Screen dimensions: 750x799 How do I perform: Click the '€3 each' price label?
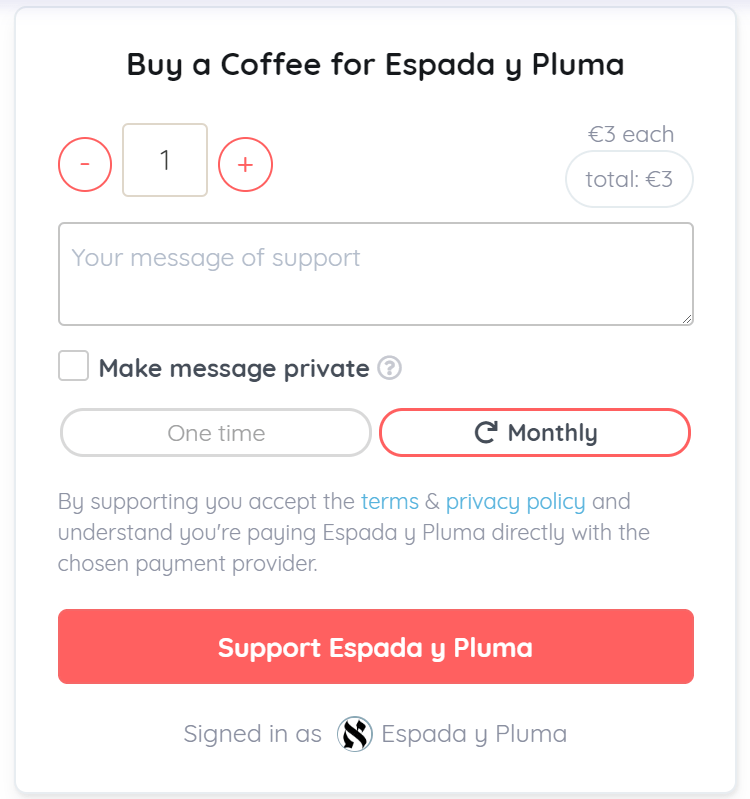[x=630, y=134]
